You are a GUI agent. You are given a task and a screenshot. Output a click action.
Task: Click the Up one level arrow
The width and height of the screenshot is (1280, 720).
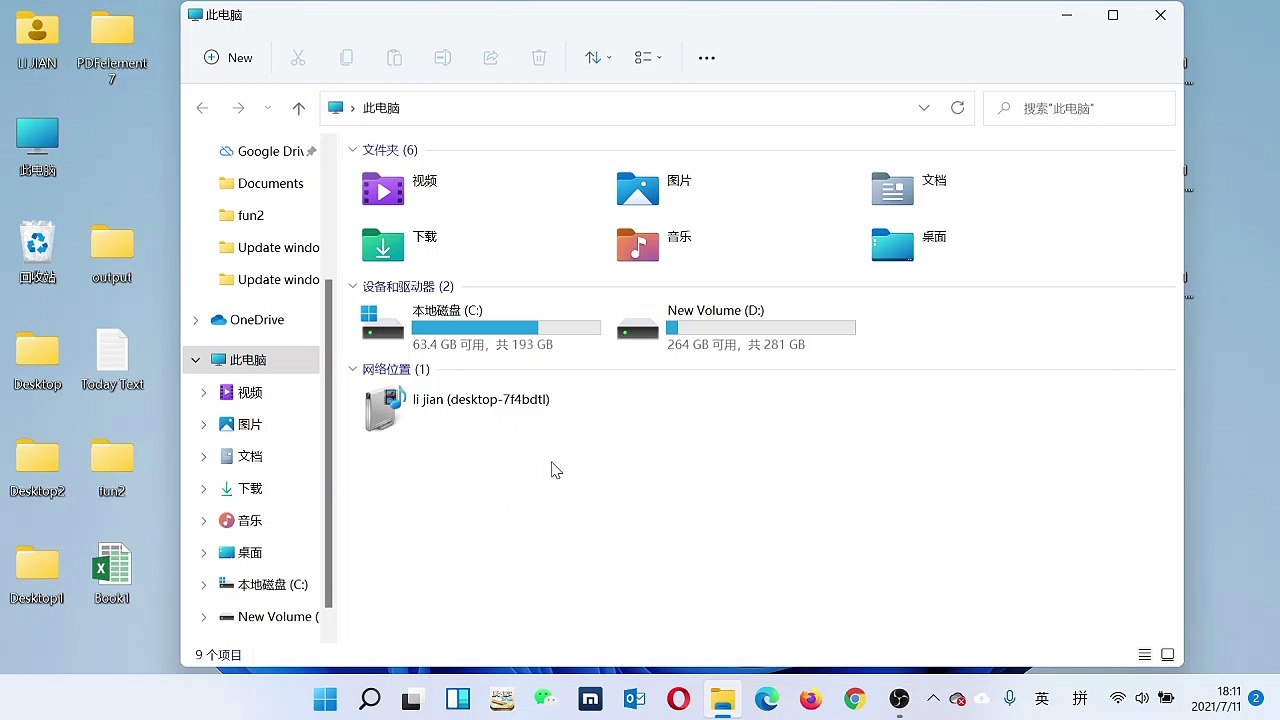298,108
